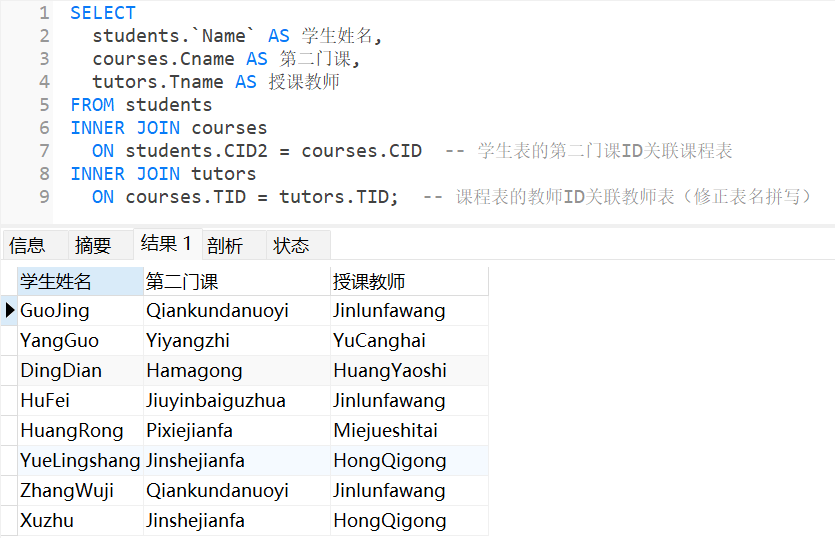Click Jinlunfawang in HuFei's row

coord(409,401)
